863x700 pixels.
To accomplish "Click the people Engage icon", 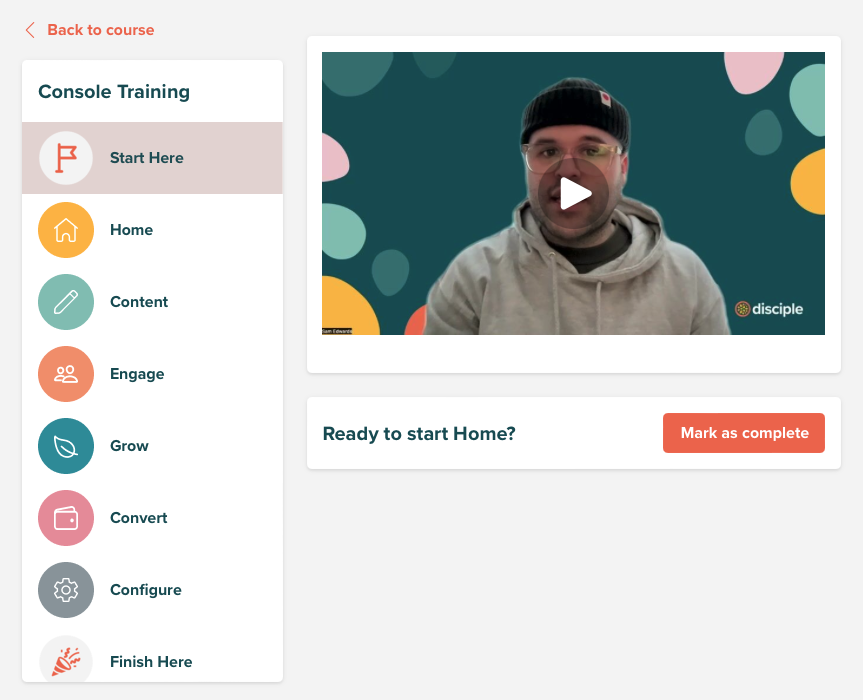I will point(66,374).
